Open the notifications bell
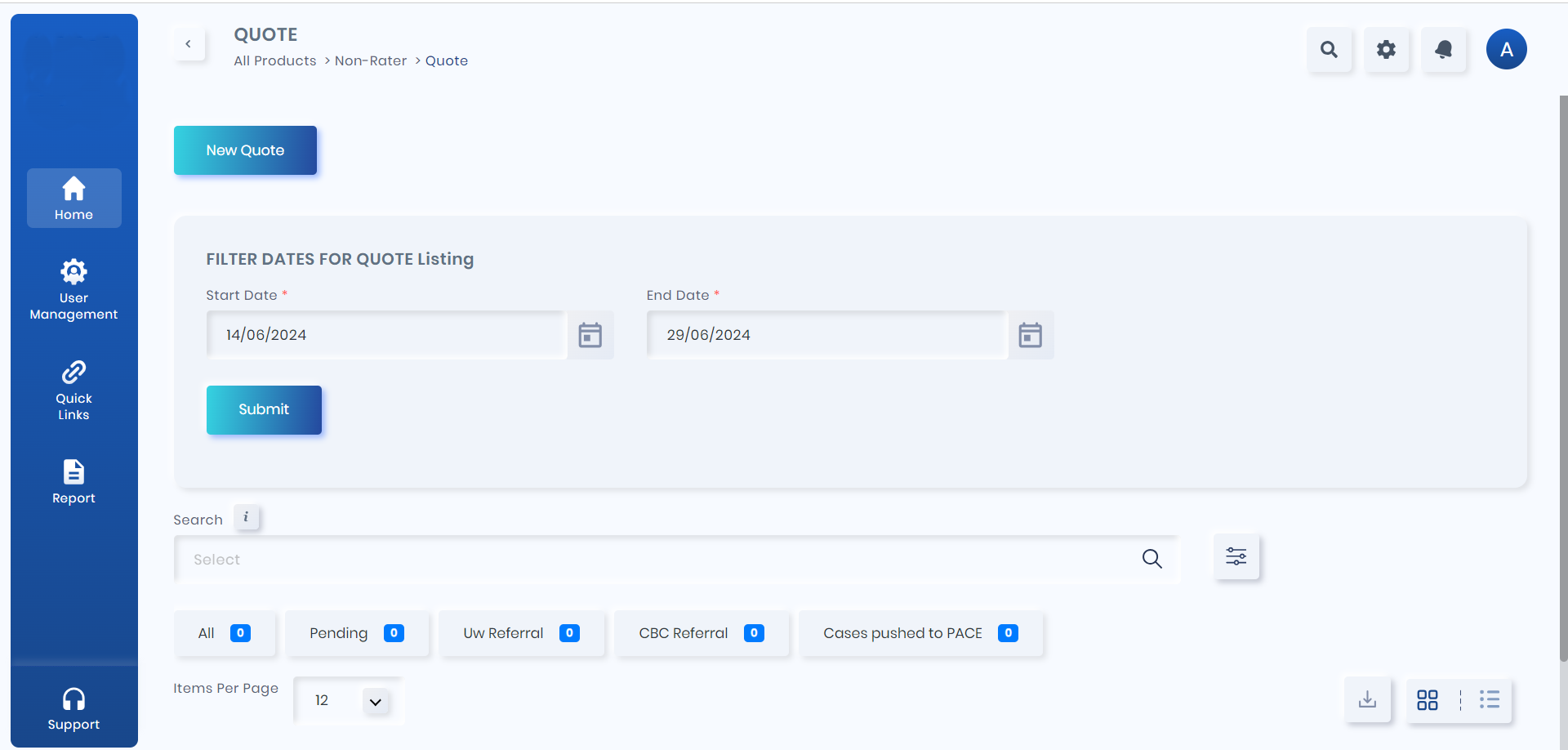Screen dimensions: 1568x750 [x=1443, y=50]
